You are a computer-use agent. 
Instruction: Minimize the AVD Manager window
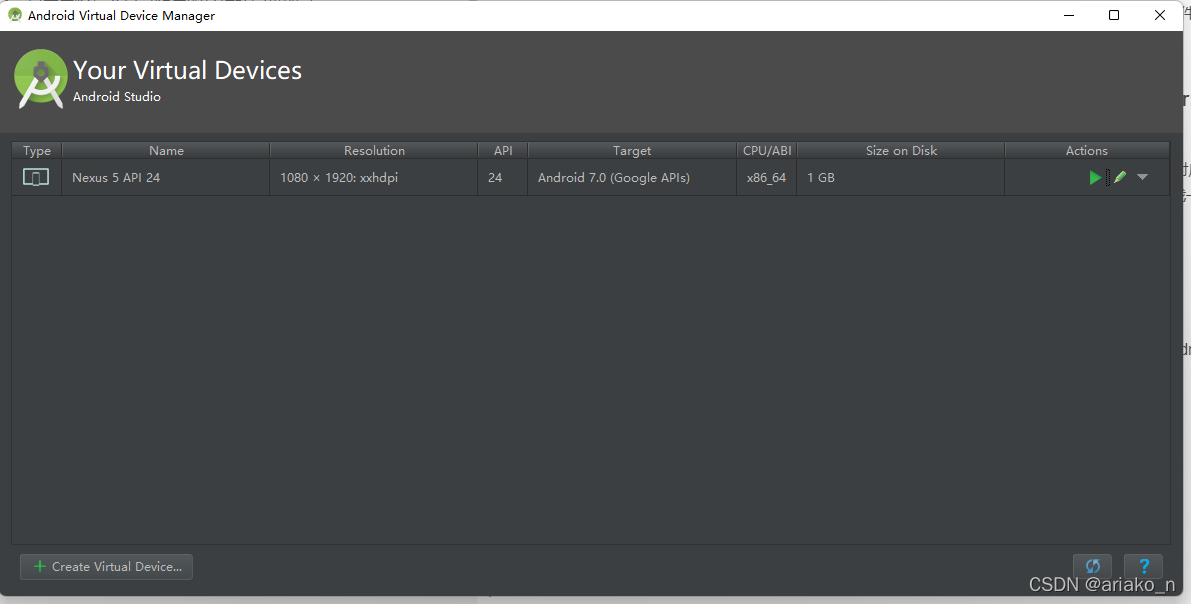coord(1069,15)
